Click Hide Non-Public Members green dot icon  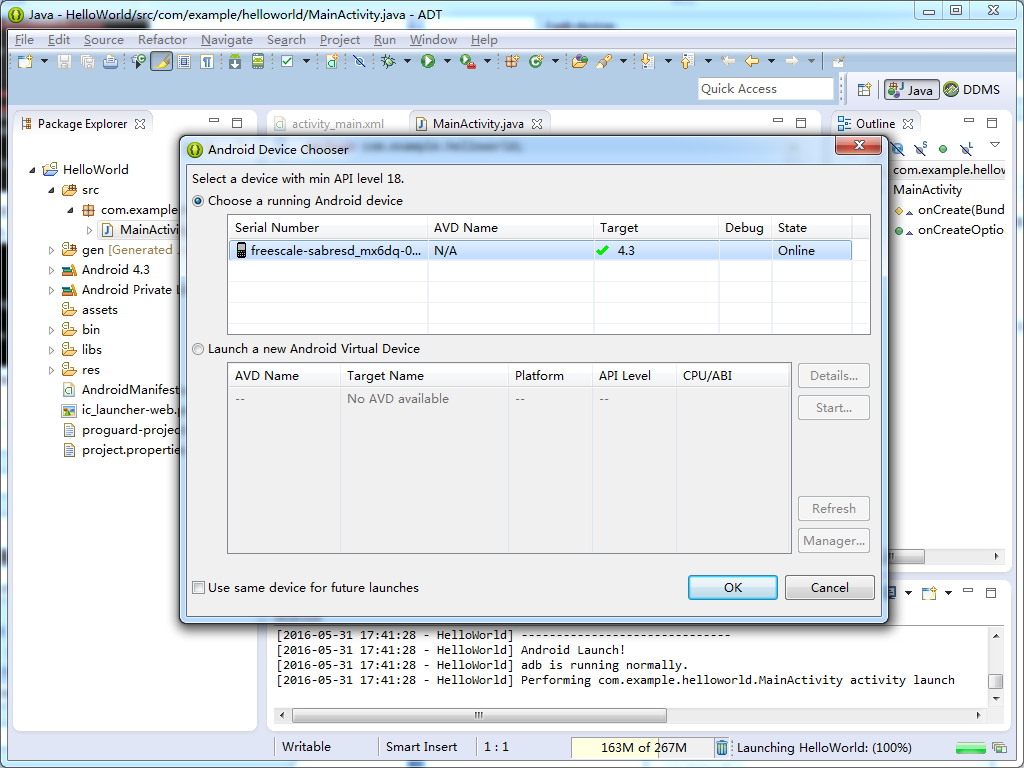click(x=943, y=149)
